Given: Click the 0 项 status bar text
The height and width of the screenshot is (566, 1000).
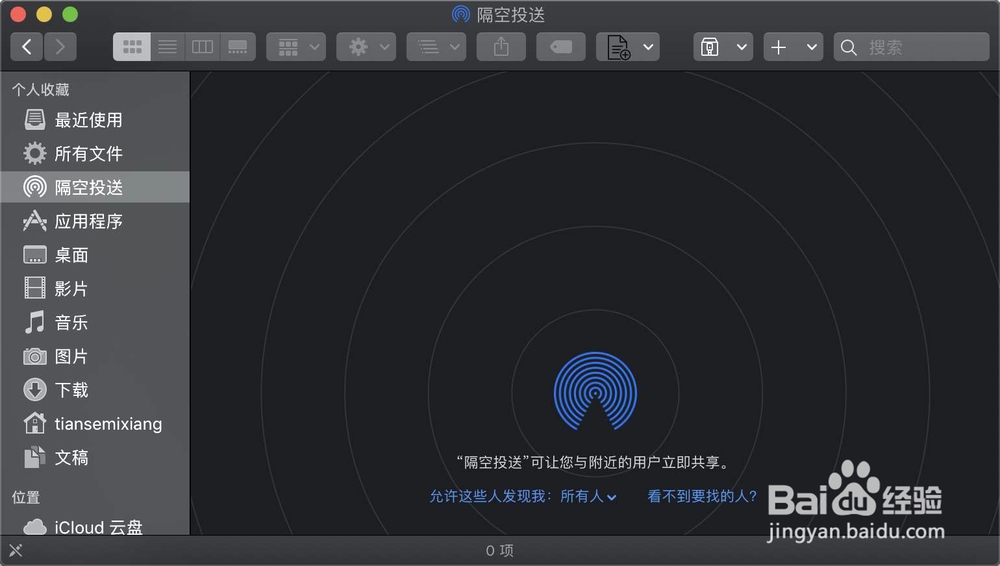Looking at the screenshot, I should pos(499,550).
